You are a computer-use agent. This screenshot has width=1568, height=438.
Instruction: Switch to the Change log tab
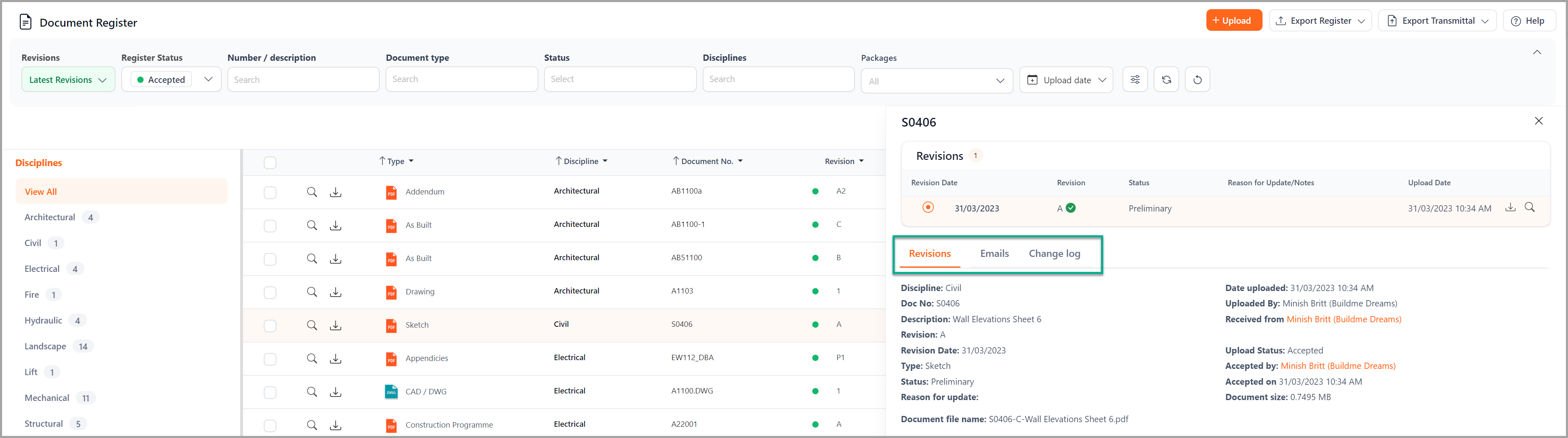coord(1055,254)
